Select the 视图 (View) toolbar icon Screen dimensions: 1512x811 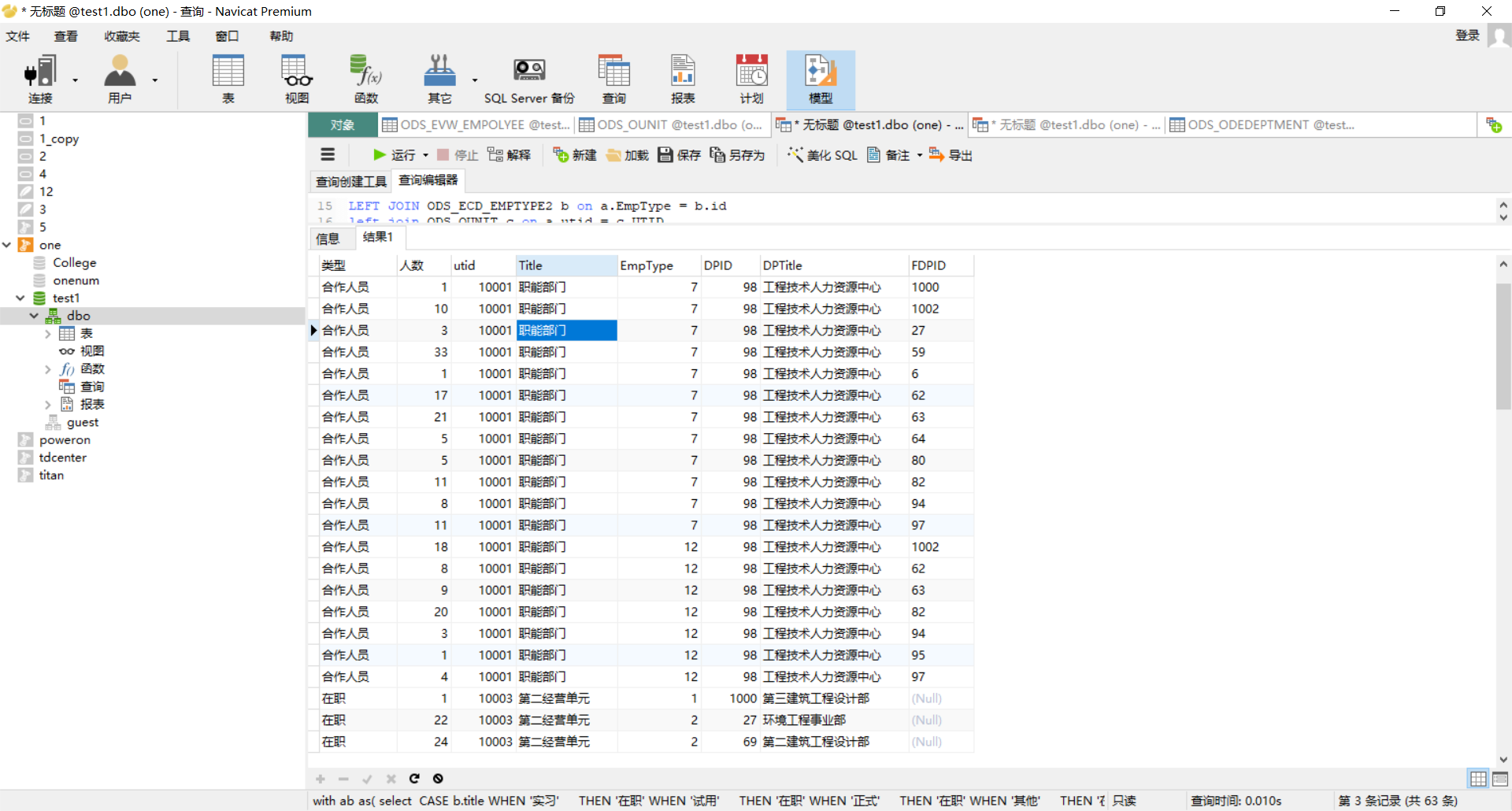tap(297, 80)
